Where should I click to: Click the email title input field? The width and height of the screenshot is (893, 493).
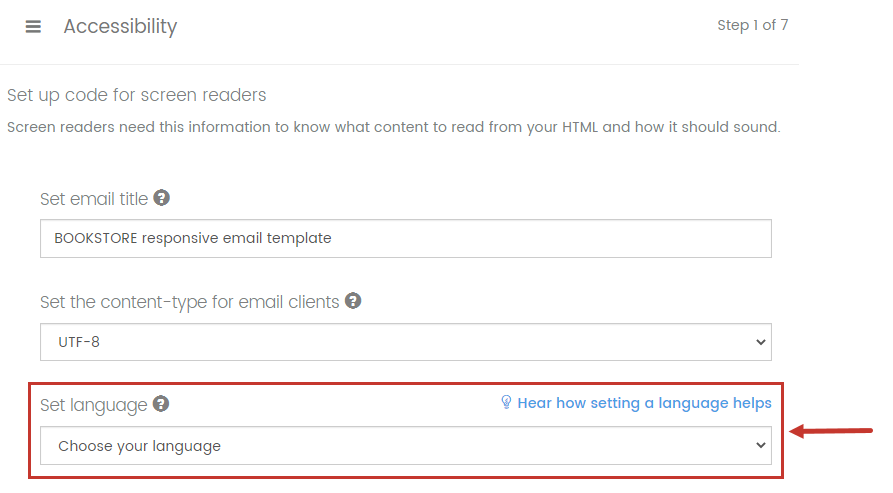[405, 239]
